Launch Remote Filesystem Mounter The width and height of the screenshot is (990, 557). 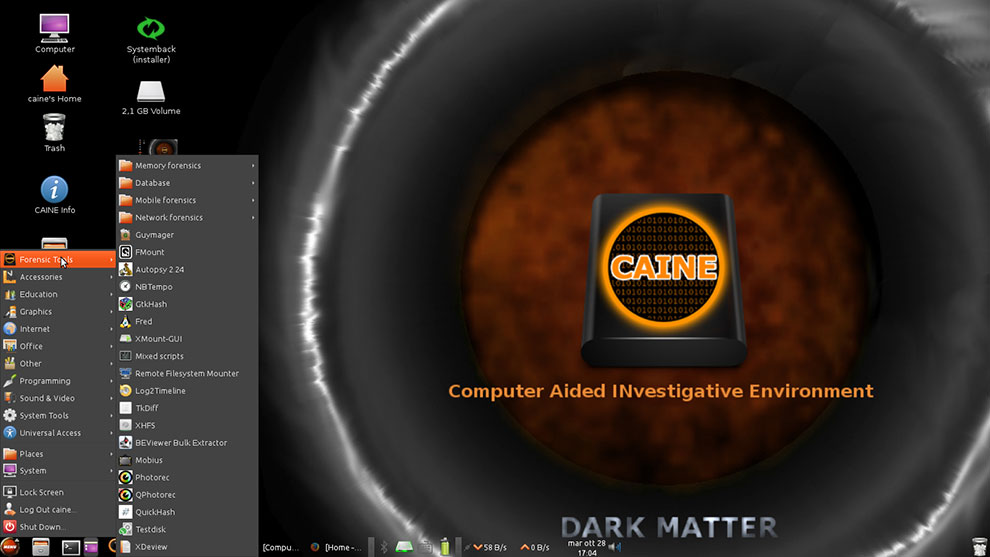point(187,374)
